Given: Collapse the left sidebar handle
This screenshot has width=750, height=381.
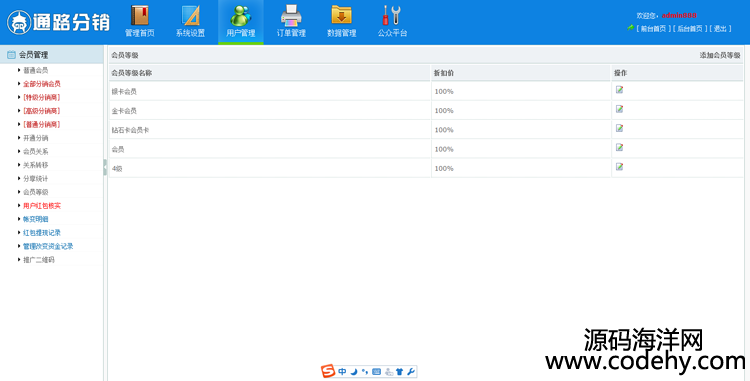Looking at the screenshot, I should 105,167.
